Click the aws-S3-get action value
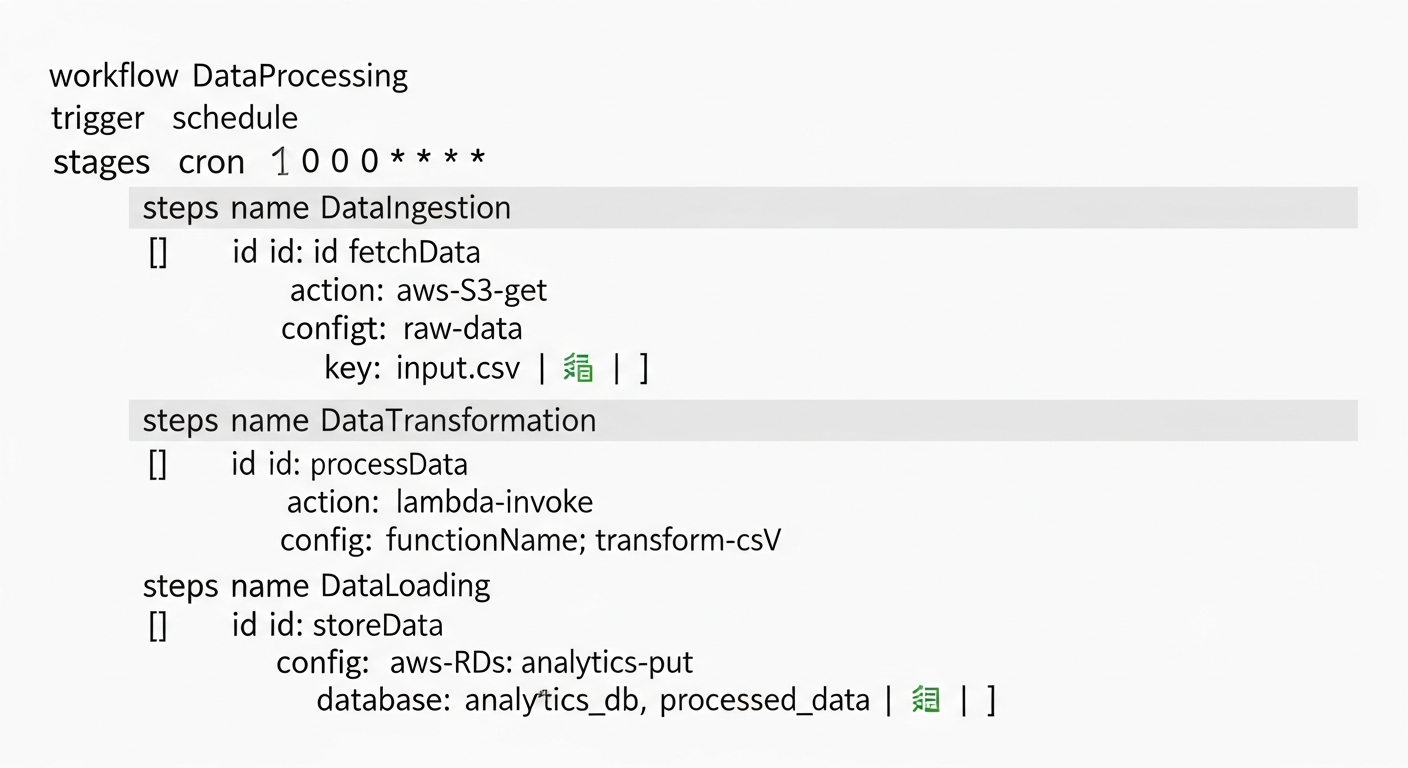The image size is (1408, 768). 472,291
